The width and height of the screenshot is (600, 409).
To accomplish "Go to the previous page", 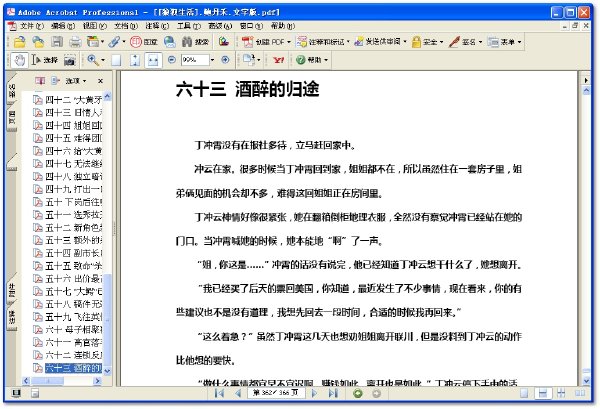I will 238,393.
